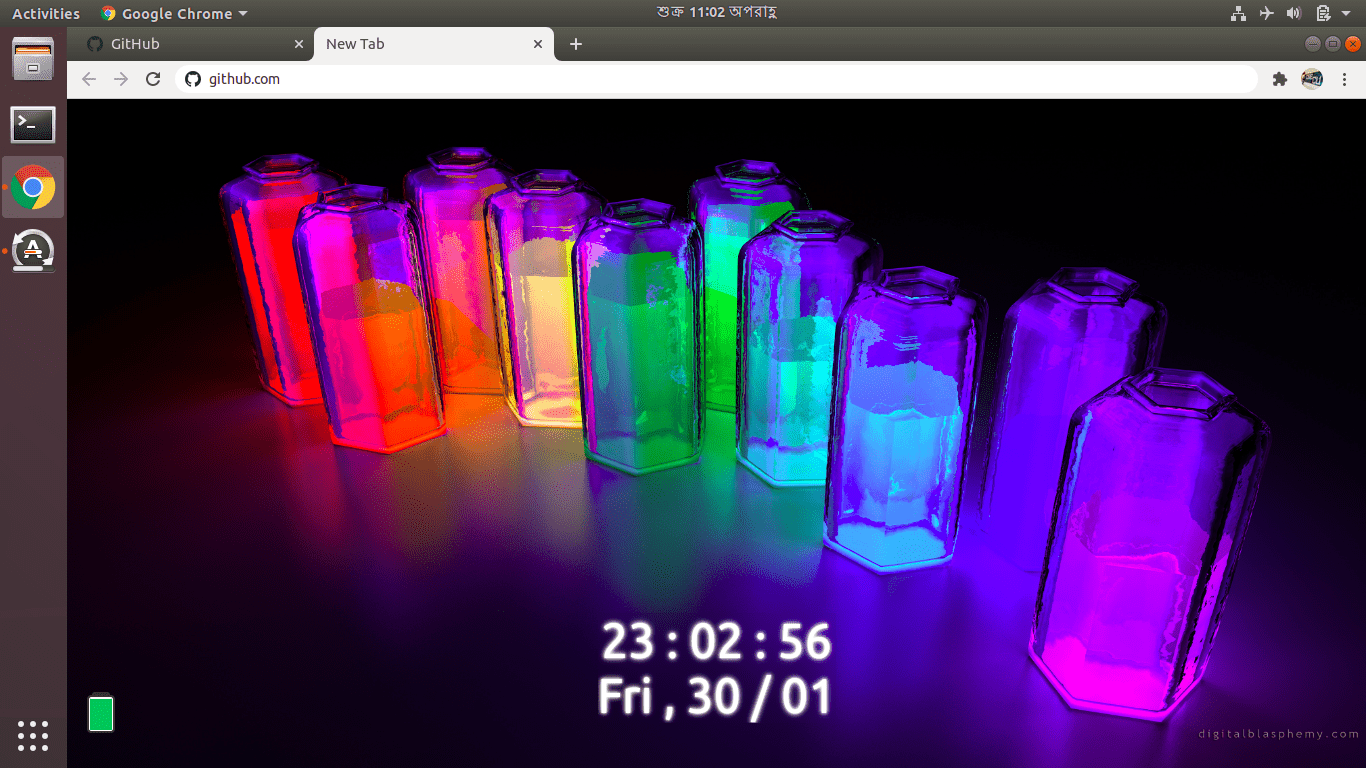1366x768 pixels.
Task: Close the Chrome window
Action: pyautogui.click(x=1353, y=44)
